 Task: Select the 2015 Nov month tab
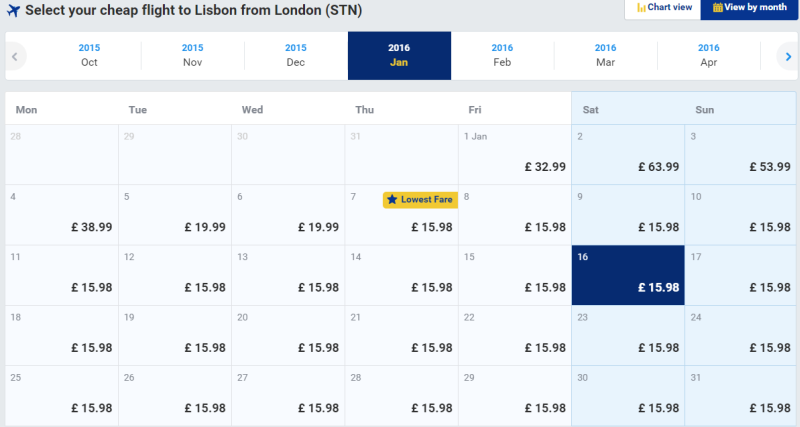pos(192,55)
